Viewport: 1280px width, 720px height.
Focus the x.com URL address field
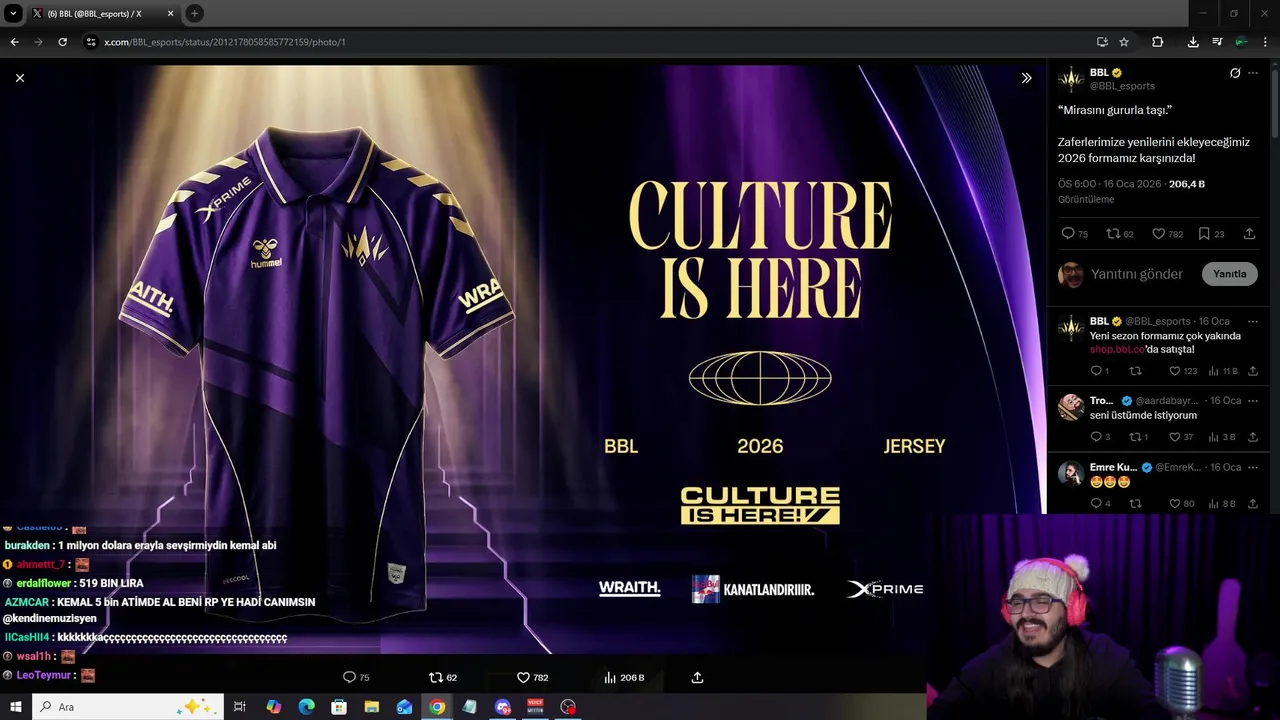(590, 42)
